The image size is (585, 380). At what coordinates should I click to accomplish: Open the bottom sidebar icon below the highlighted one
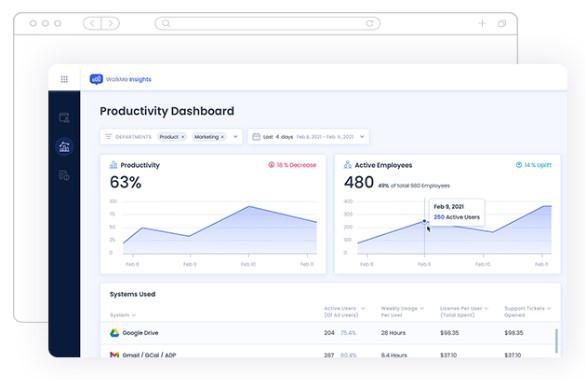64,175
